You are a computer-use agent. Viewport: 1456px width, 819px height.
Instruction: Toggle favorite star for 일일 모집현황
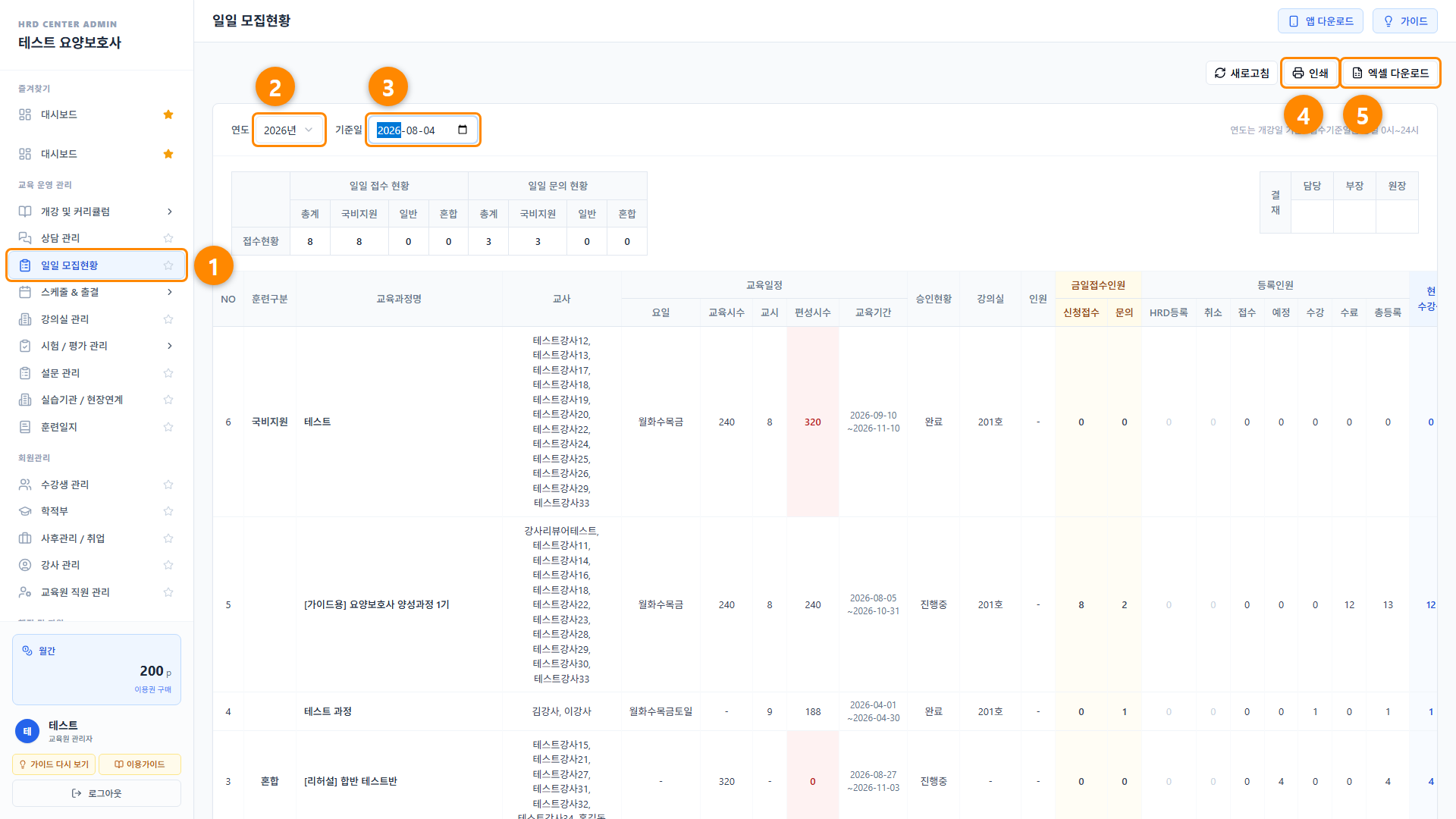pyautogui.click(x=168, y=265)
